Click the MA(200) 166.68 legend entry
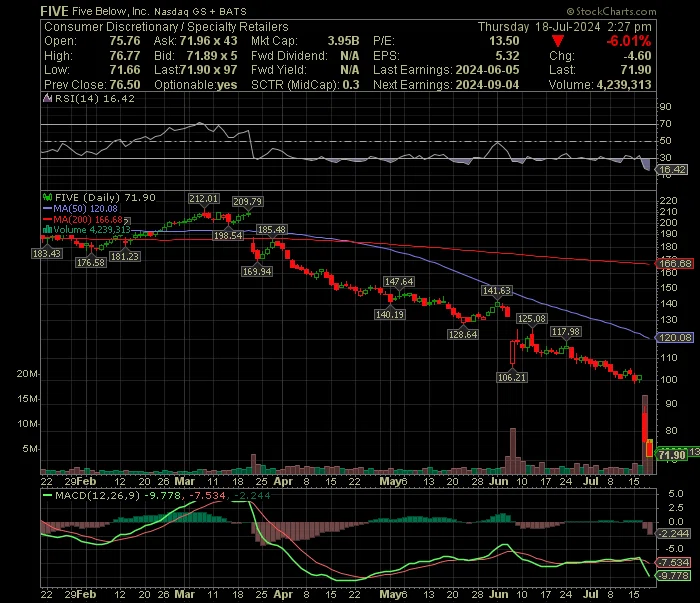 [x=83, y=220]
